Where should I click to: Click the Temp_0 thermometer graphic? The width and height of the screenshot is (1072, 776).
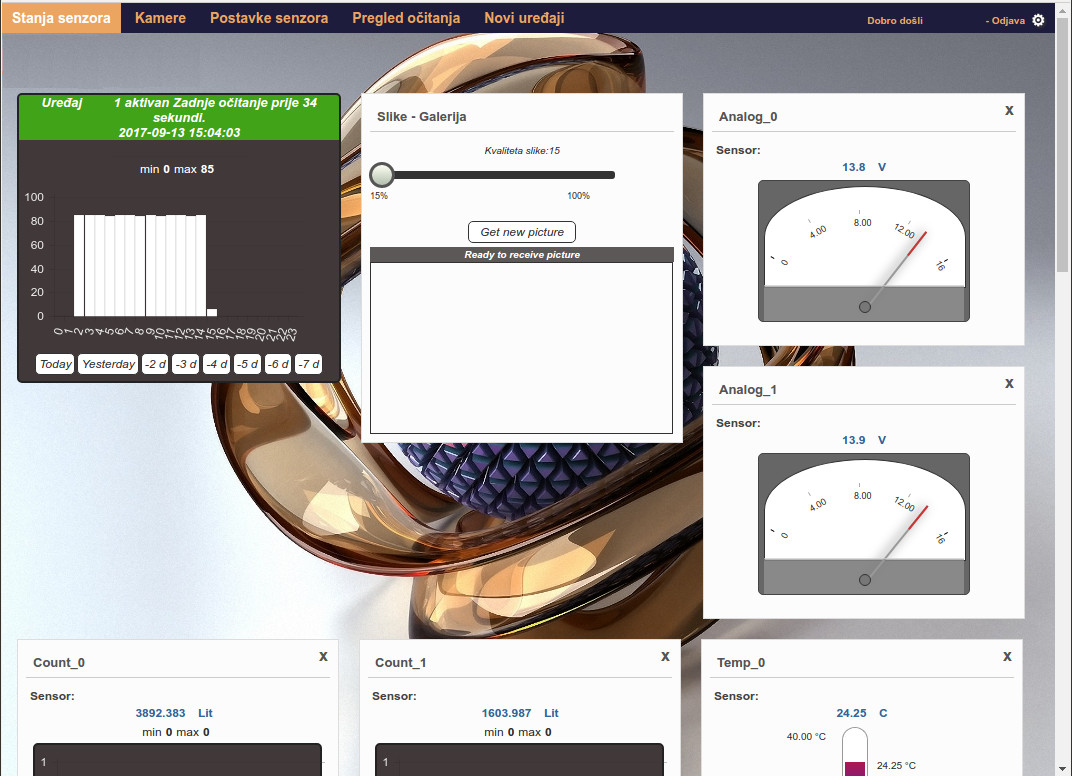point(854,752)
